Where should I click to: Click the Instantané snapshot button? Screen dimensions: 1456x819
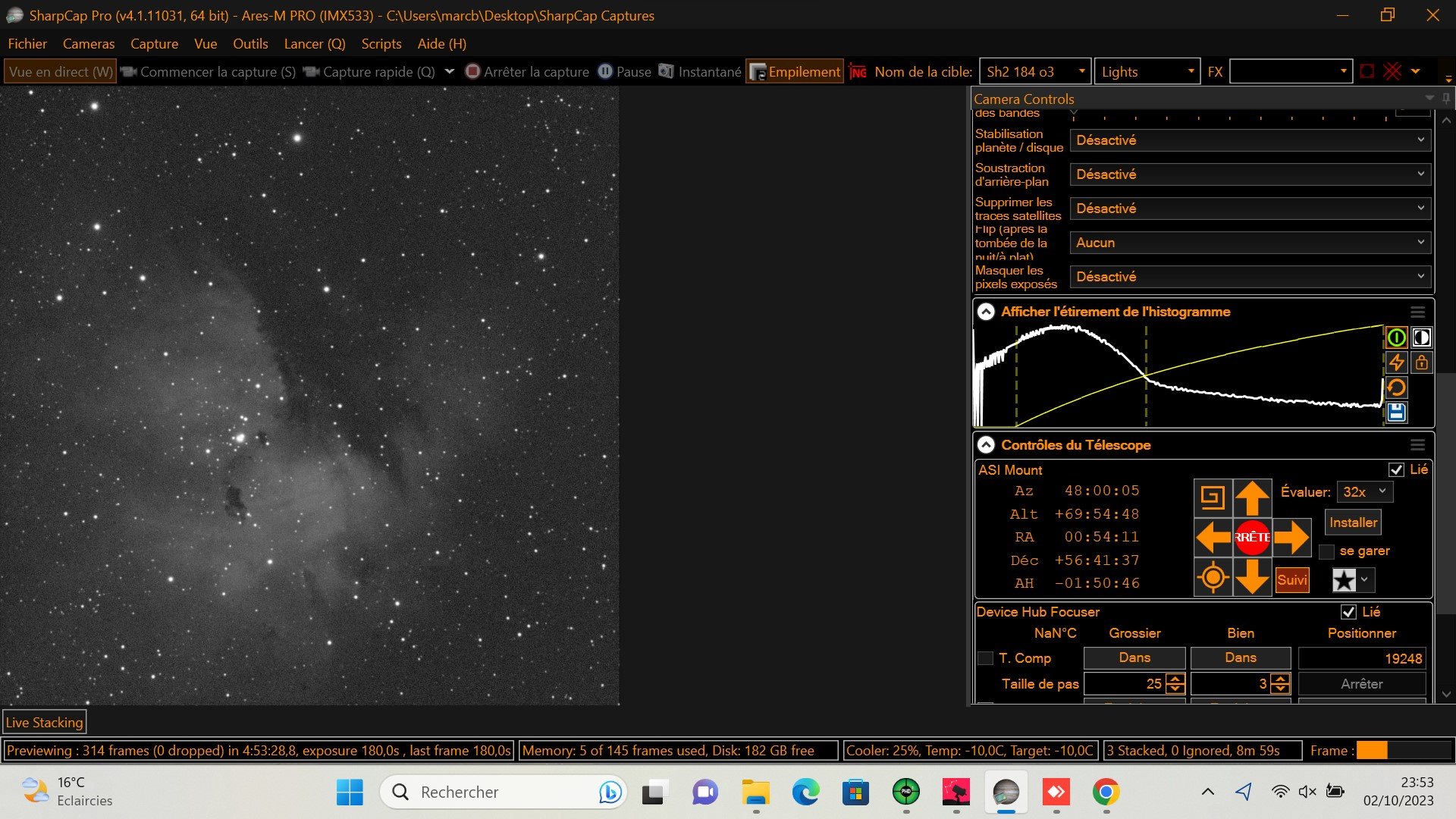[x=700, y=71]
